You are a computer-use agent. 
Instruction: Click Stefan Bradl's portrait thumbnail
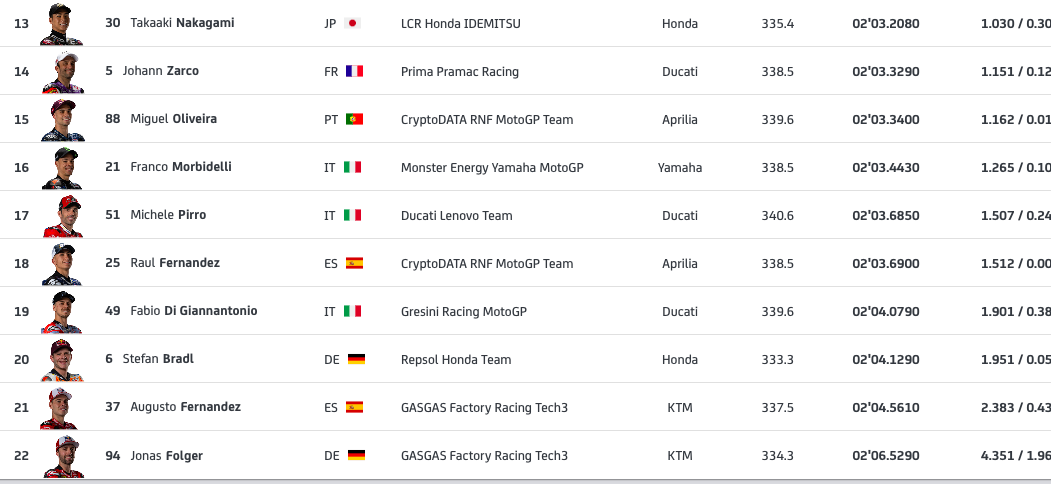pyautogui.click(x=62, y=359)
